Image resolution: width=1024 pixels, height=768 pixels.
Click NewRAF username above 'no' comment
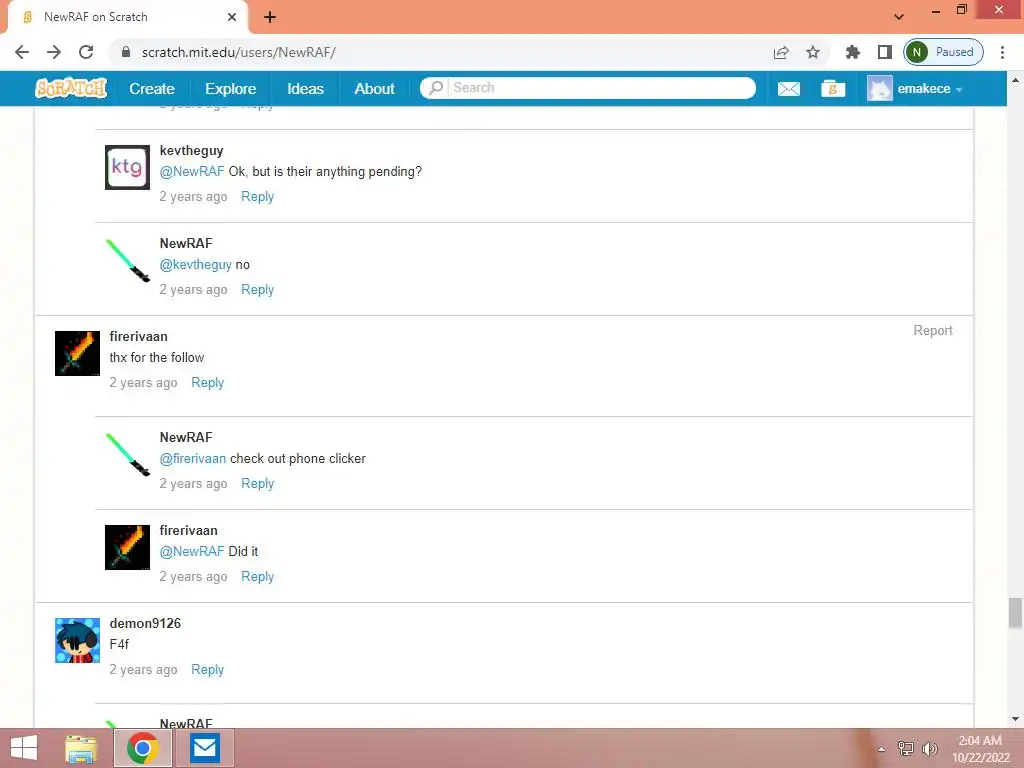click(x=186, y=243)
